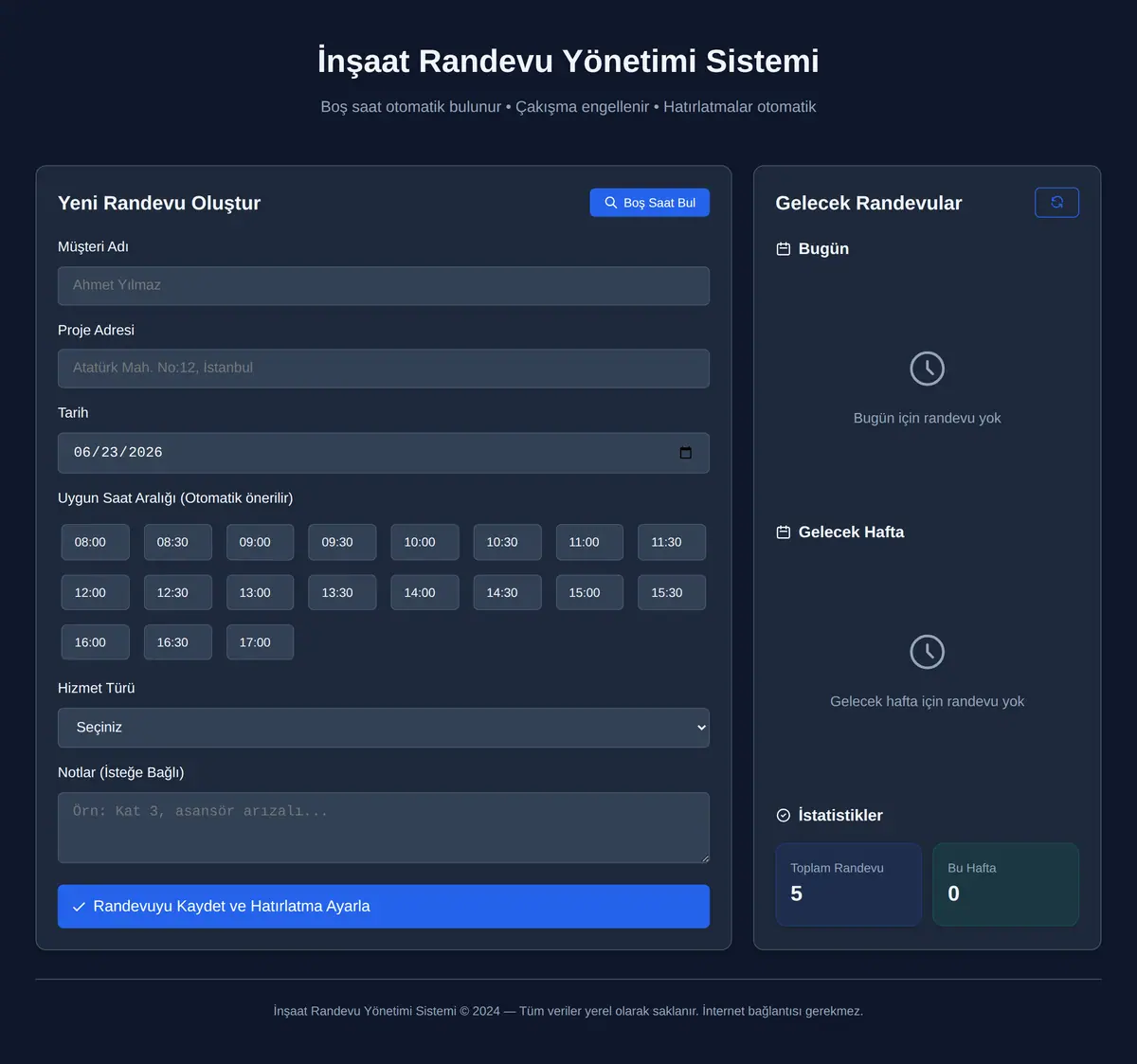Click the footer copyright text
Viewport: 1137px width, 1064px height.
568,1011
